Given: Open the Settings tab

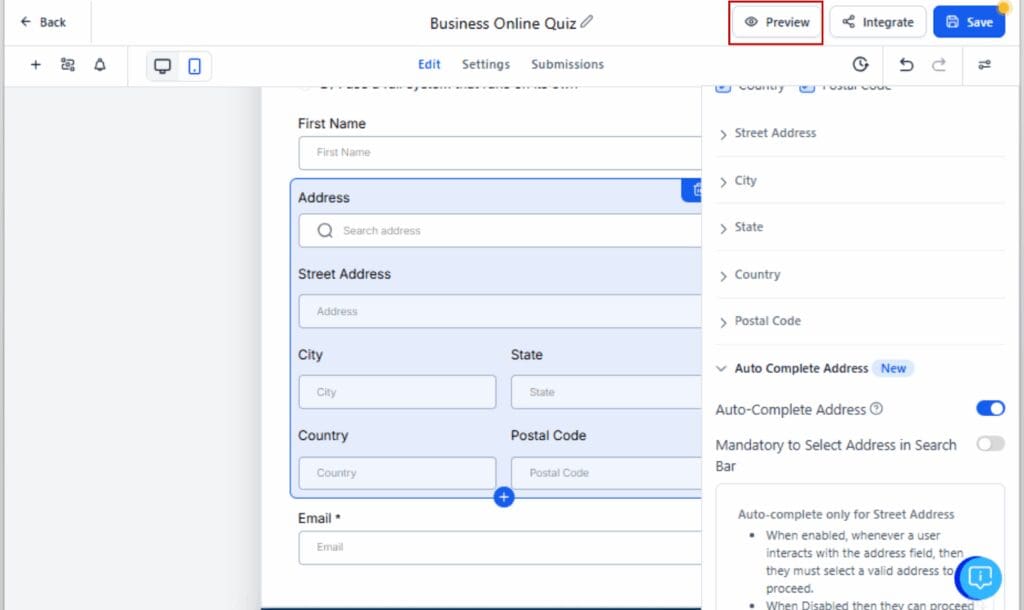Looking at the screenshot, I should click(x=486, y=63).
